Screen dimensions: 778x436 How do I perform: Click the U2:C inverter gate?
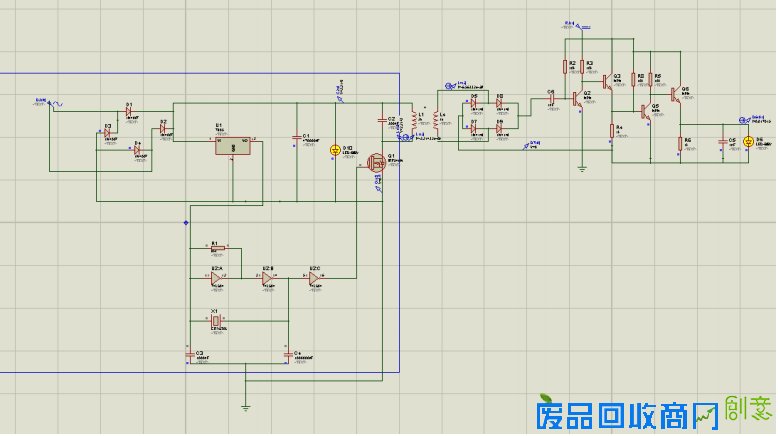point(315,279)
